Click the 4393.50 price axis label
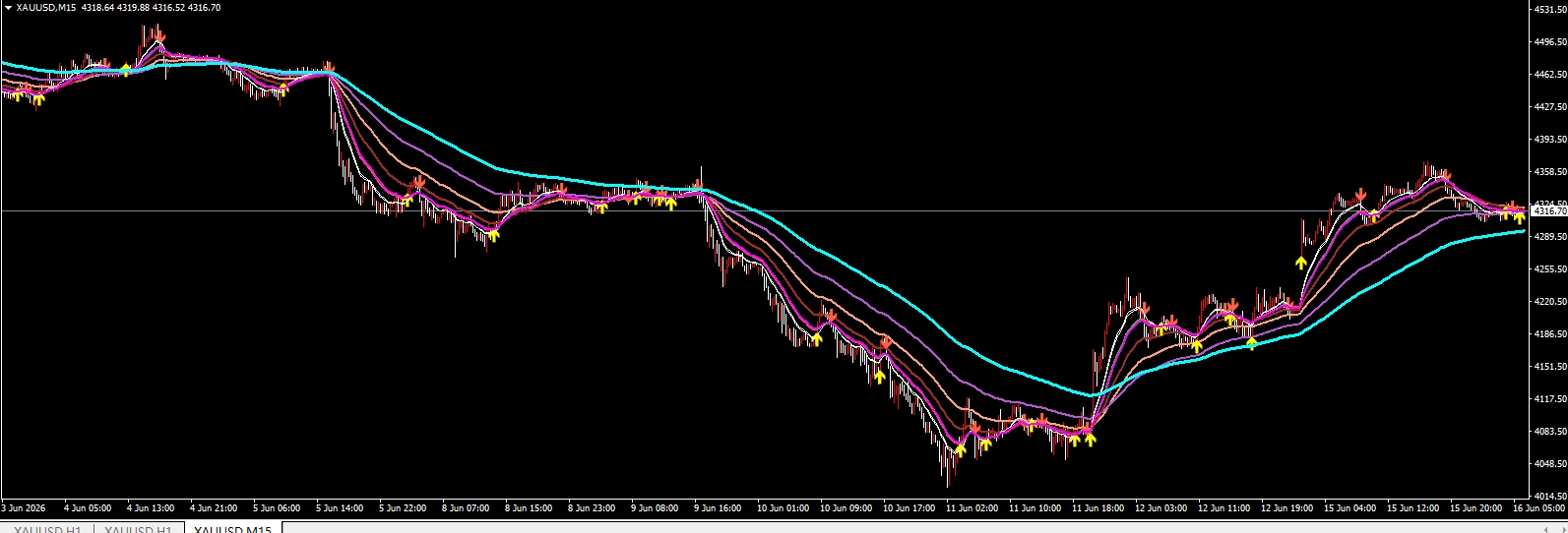This screenshot has height=533, width=1568. (x=1550, y=140)
